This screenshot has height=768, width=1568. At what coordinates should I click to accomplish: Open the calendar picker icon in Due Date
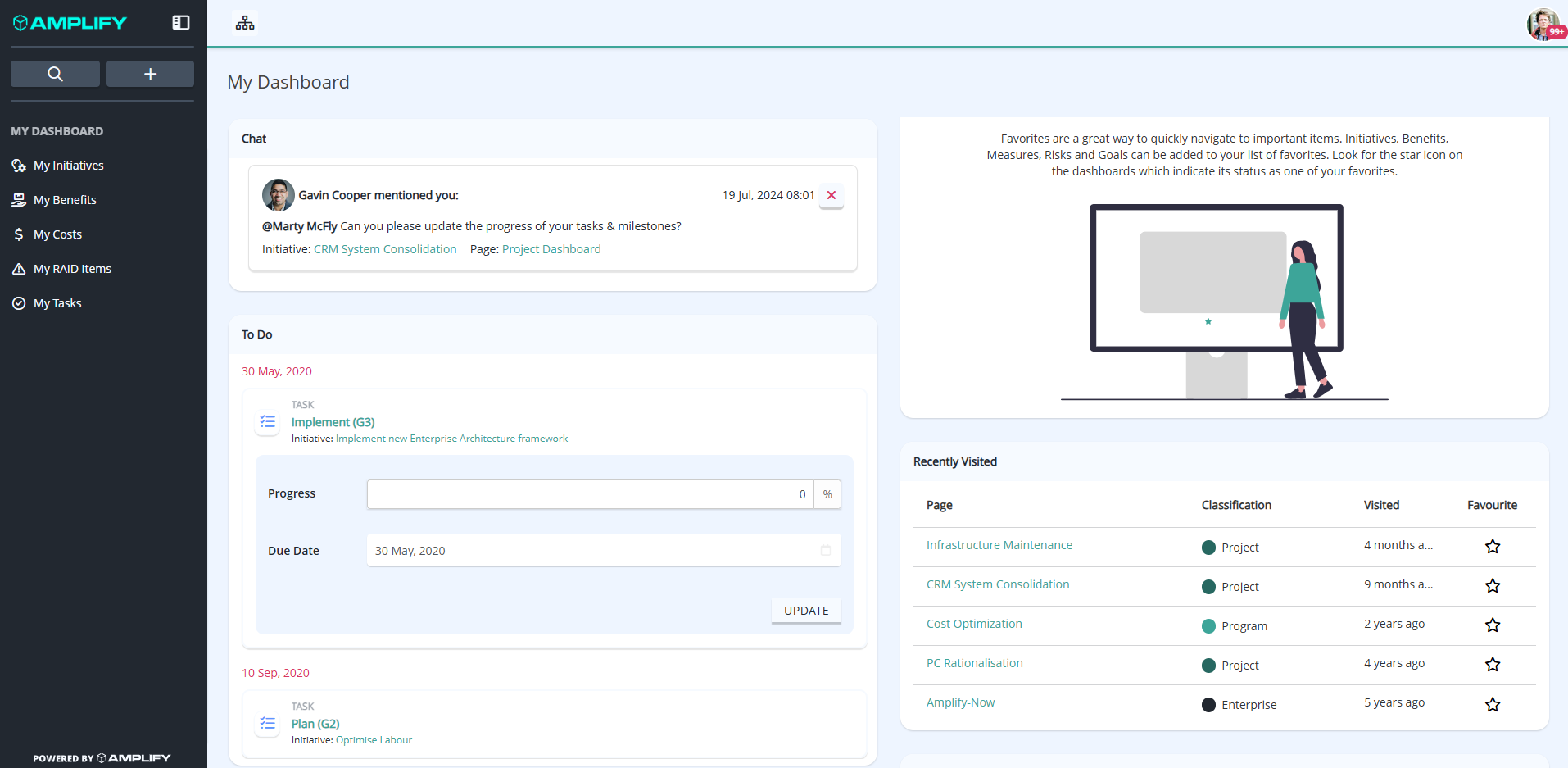pyautogui.click(x=826, y=551)
